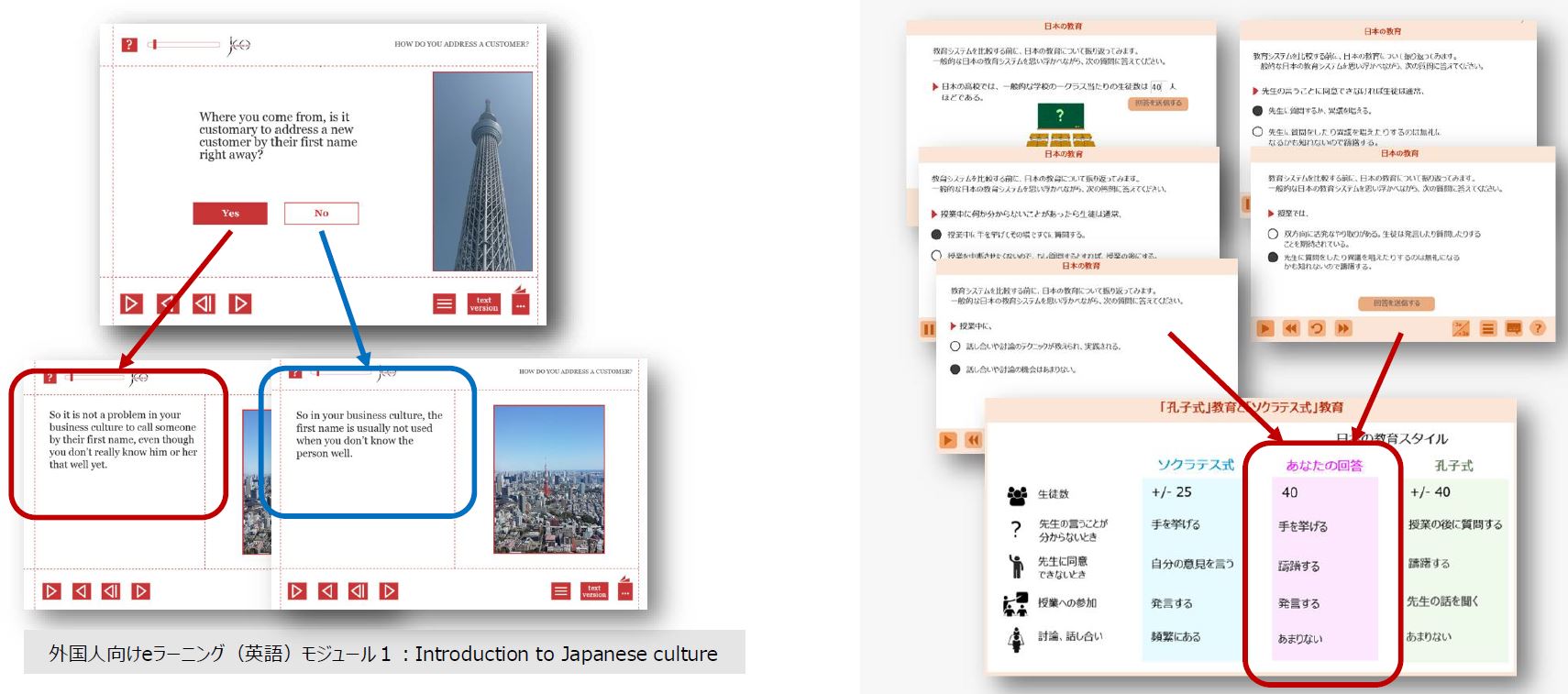Viewport: 1568px width, 694px height.
Task: Select radio option 双方向に活発なやり取りがある
Action: pyautogui.click(x=1273, y=234)
